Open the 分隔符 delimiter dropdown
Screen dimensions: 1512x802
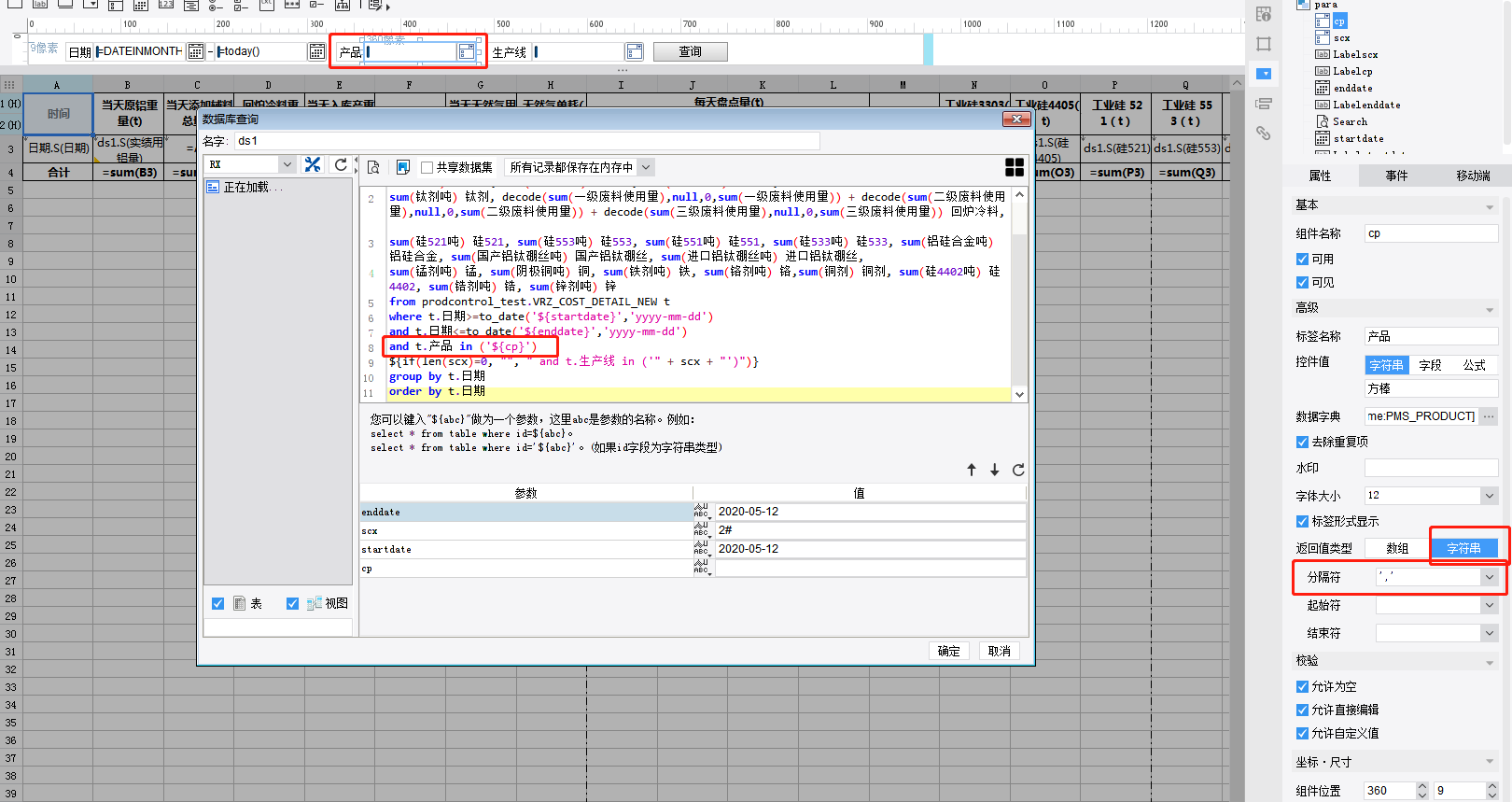tap(1489, 577)
